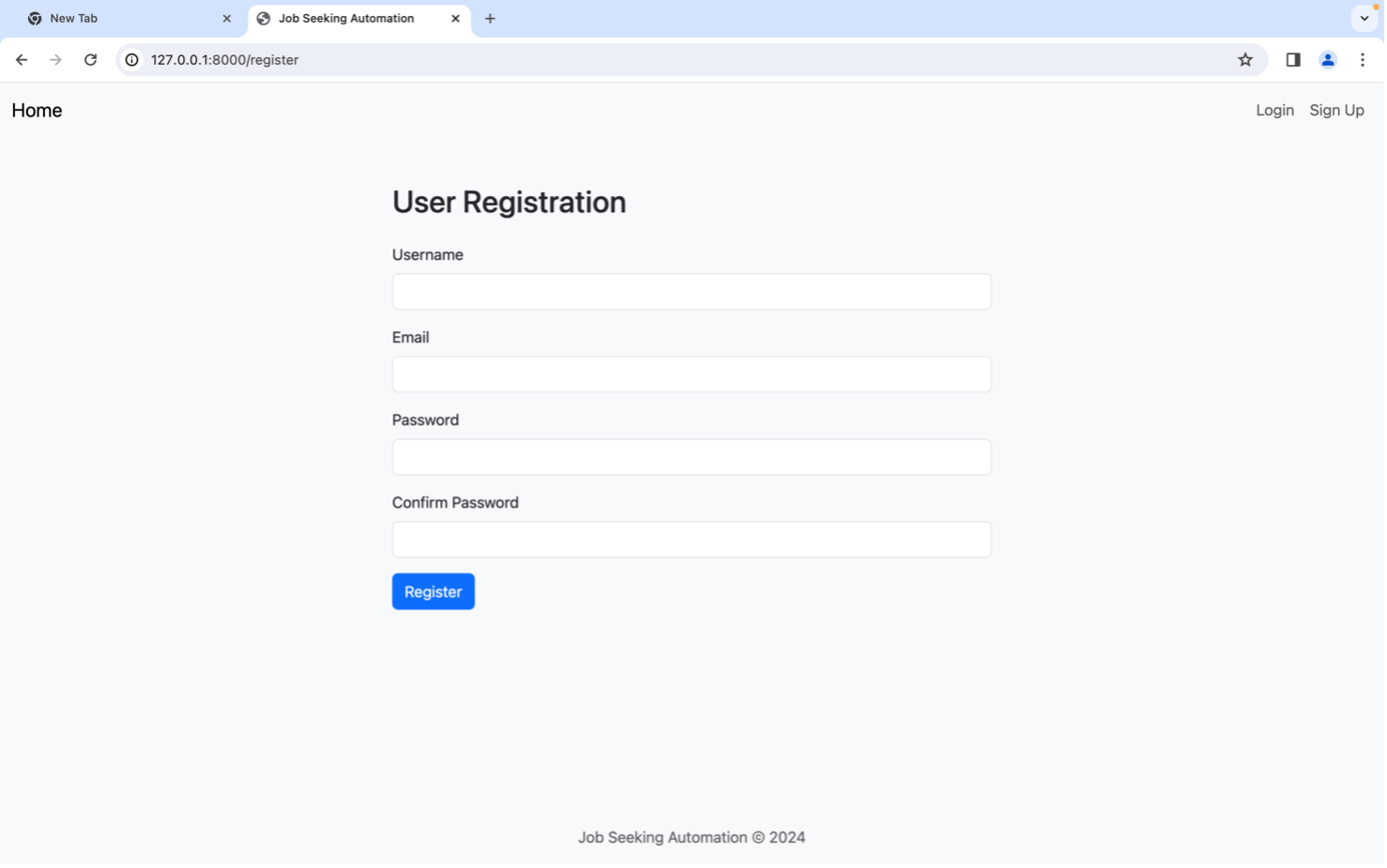Open the Sign Up link
The width and height of the screenshot is (1387, 868).
click(x=1336, y=111)
